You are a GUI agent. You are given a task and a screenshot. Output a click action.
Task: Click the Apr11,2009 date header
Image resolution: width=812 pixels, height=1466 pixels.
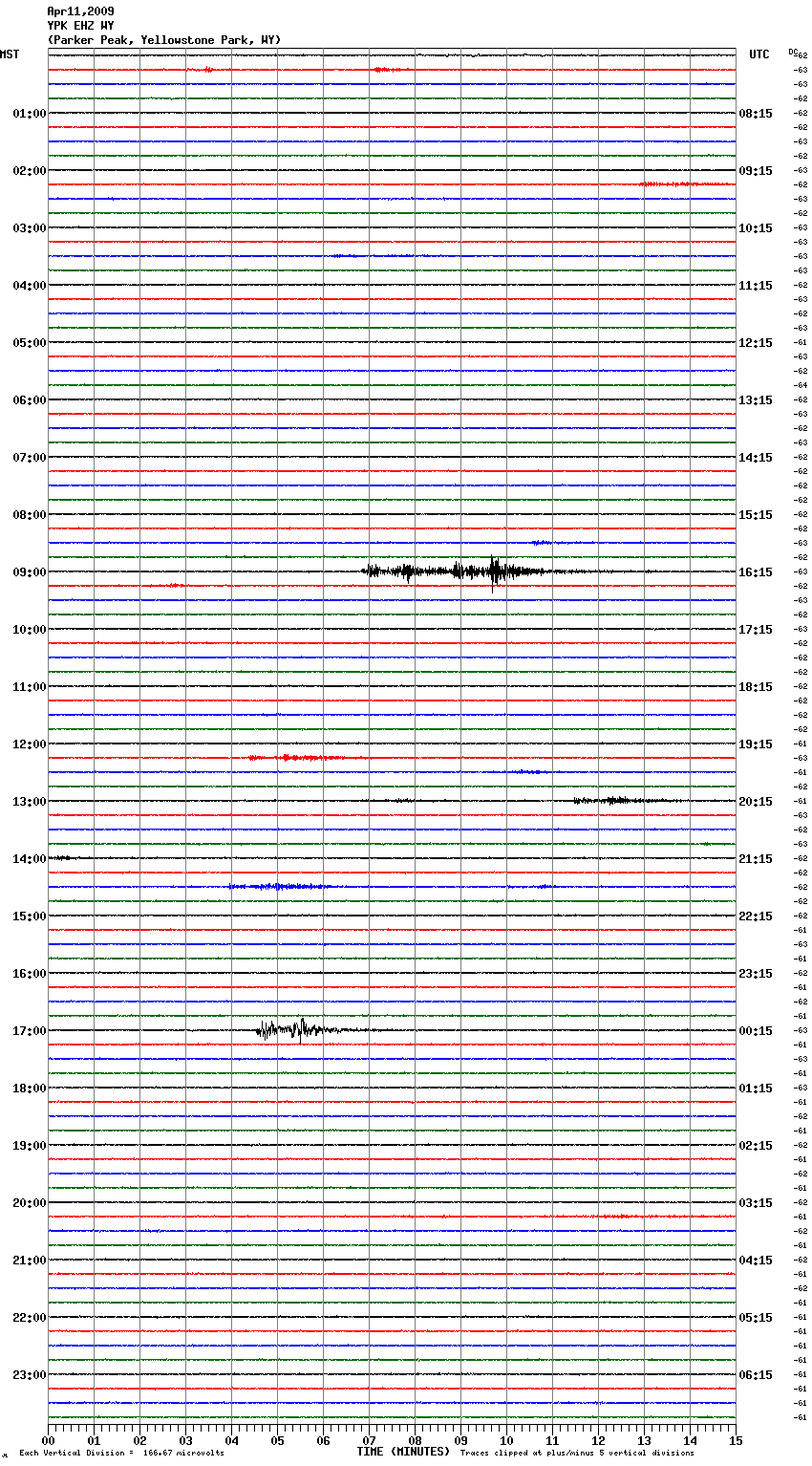click(x=80, y=11)
